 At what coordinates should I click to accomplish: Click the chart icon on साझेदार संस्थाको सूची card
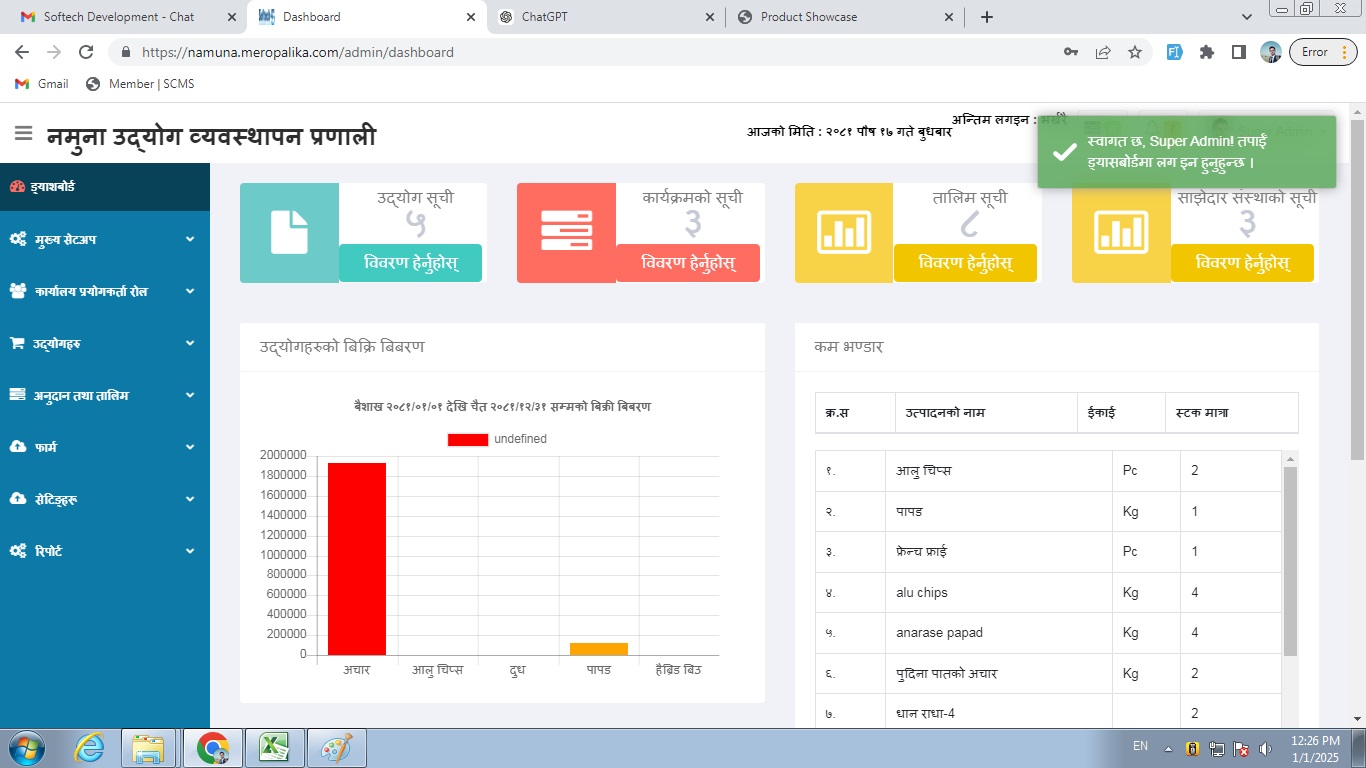click(x=1121, y=232)
